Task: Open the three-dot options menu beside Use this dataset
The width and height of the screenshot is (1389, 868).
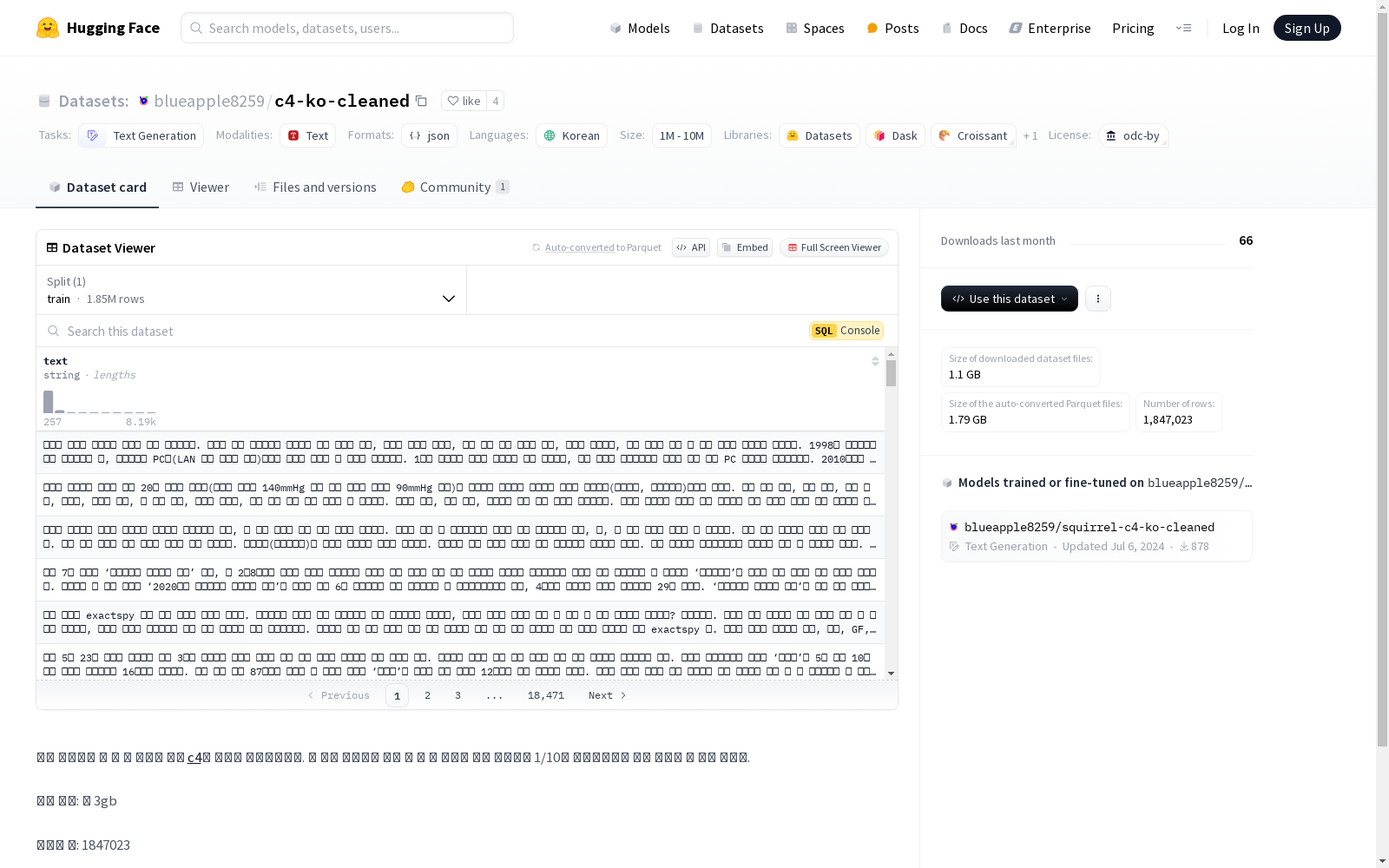Action: pos(1098,299)
